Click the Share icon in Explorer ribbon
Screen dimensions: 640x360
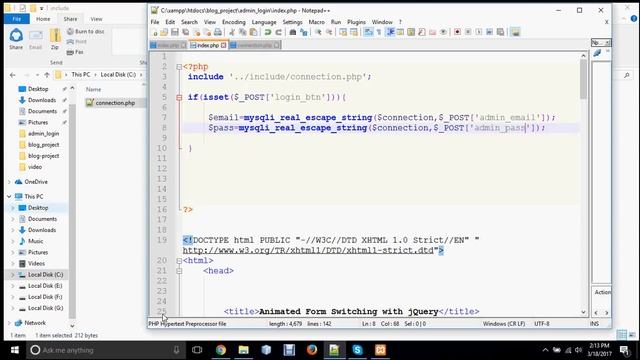point(16,39)
